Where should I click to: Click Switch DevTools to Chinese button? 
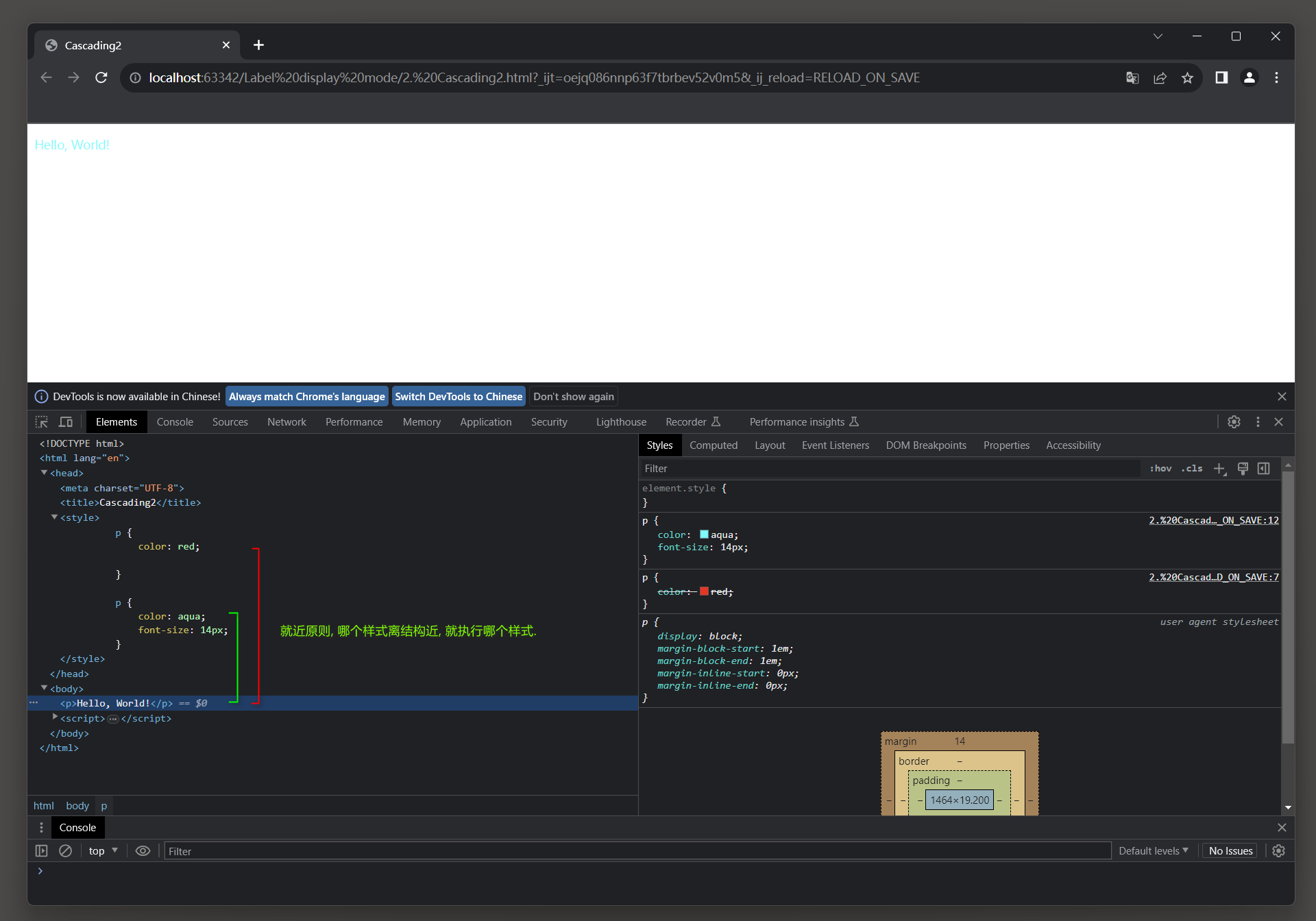[459, 397]
